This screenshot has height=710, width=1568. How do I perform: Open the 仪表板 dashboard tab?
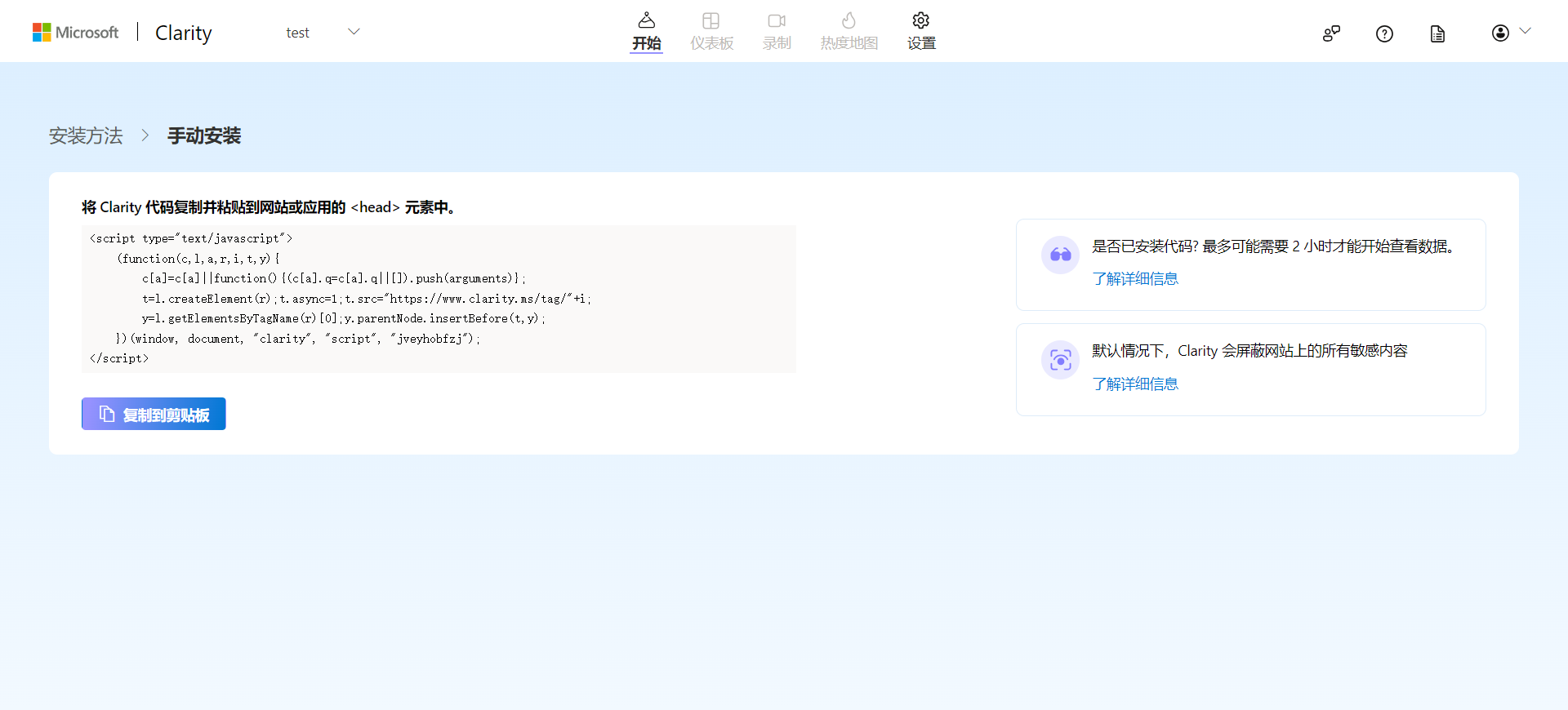click(x=711, y=32)
